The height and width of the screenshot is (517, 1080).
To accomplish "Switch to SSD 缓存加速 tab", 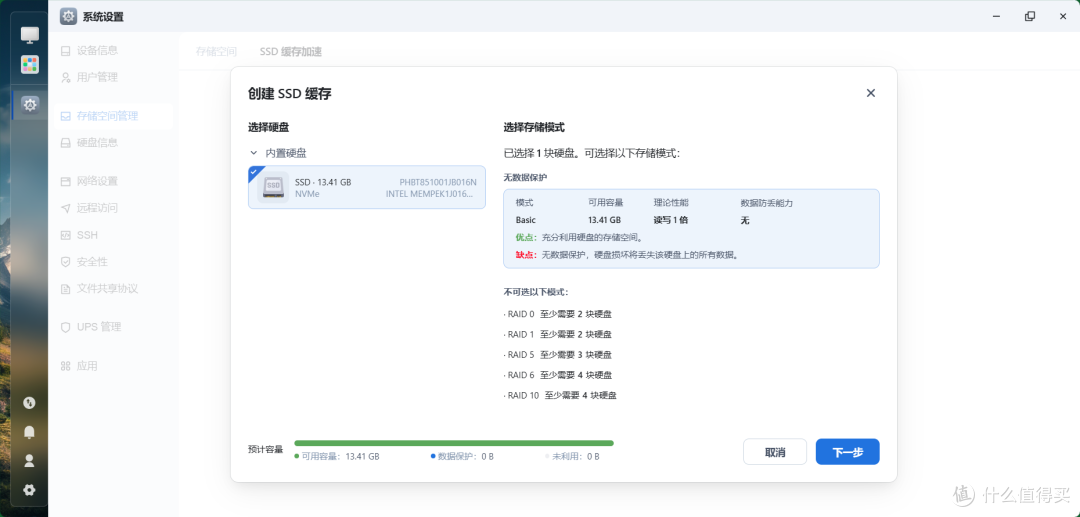I will [x=291, y=52].
